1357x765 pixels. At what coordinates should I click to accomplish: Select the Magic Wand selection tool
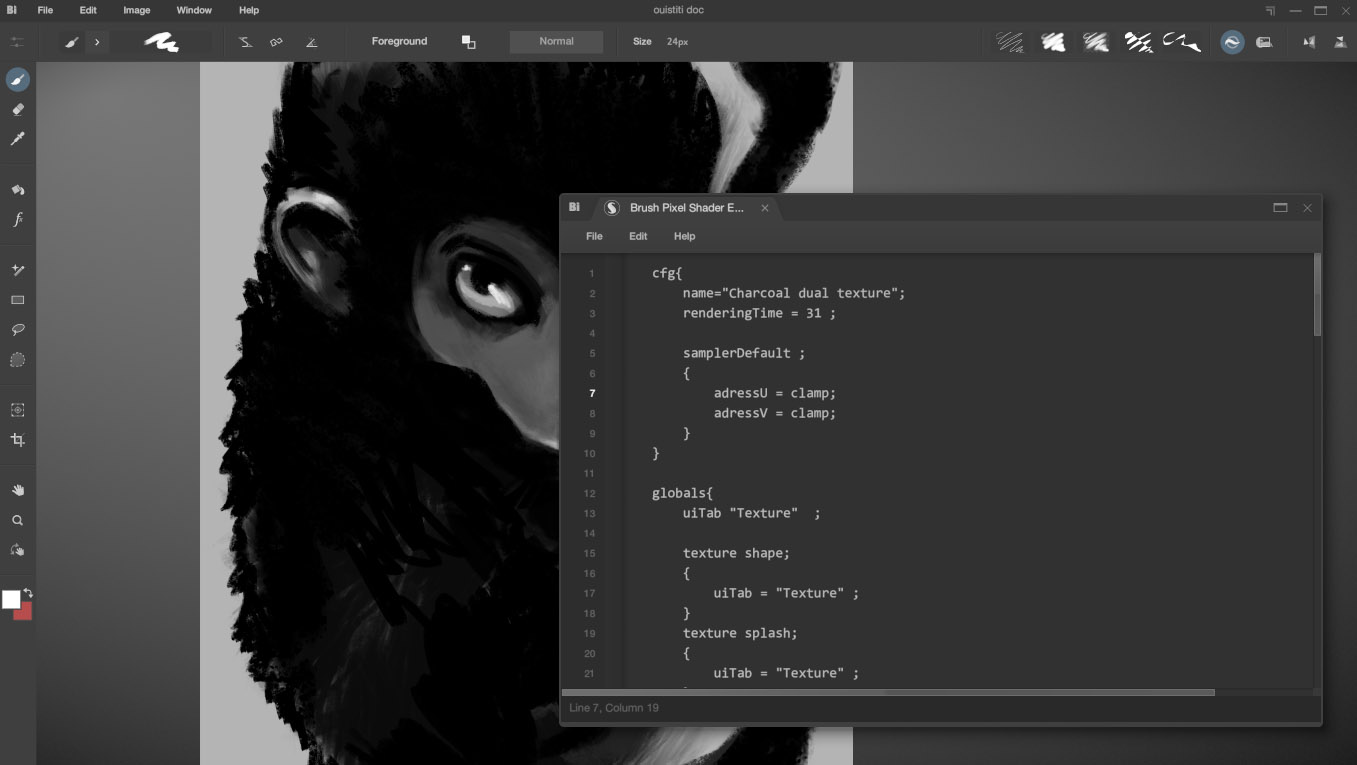pyautogui.click(x=18, y=270)
